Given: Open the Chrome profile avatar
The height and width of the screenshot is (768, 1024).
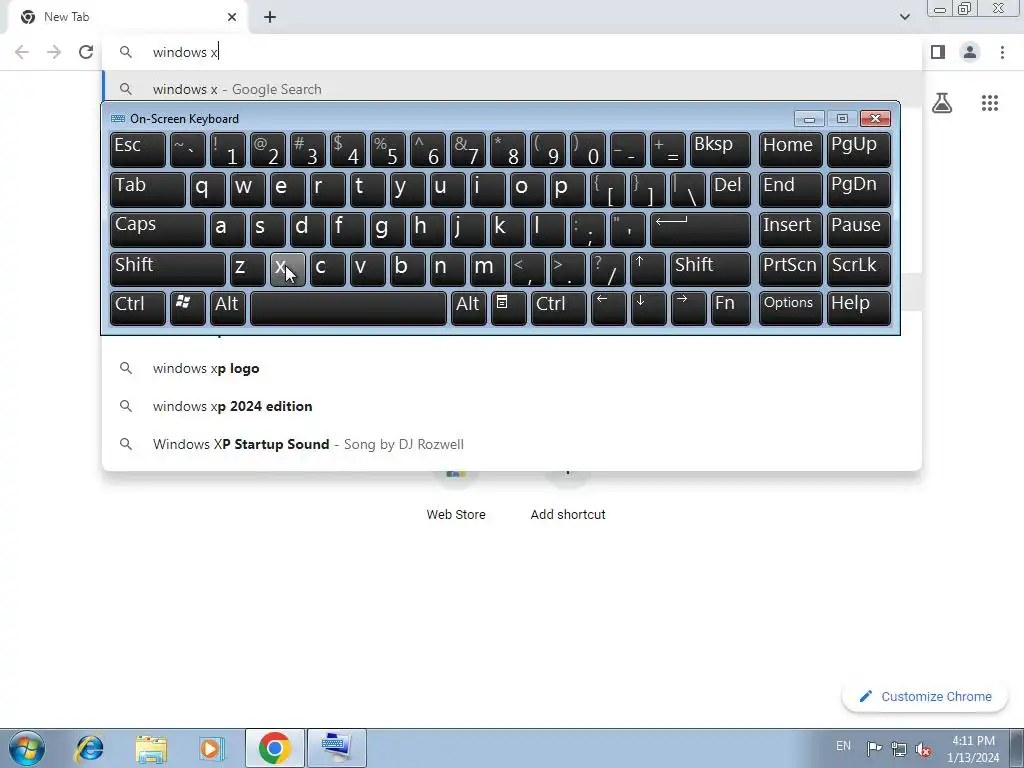Looking at the screenshot, I should pyautogui.click(x=970, y=52).
